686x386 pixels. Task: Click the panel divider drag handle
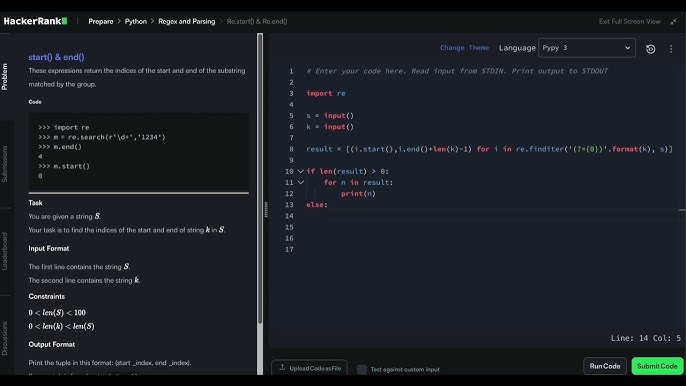pyautogui.click(x=266, y=210)
